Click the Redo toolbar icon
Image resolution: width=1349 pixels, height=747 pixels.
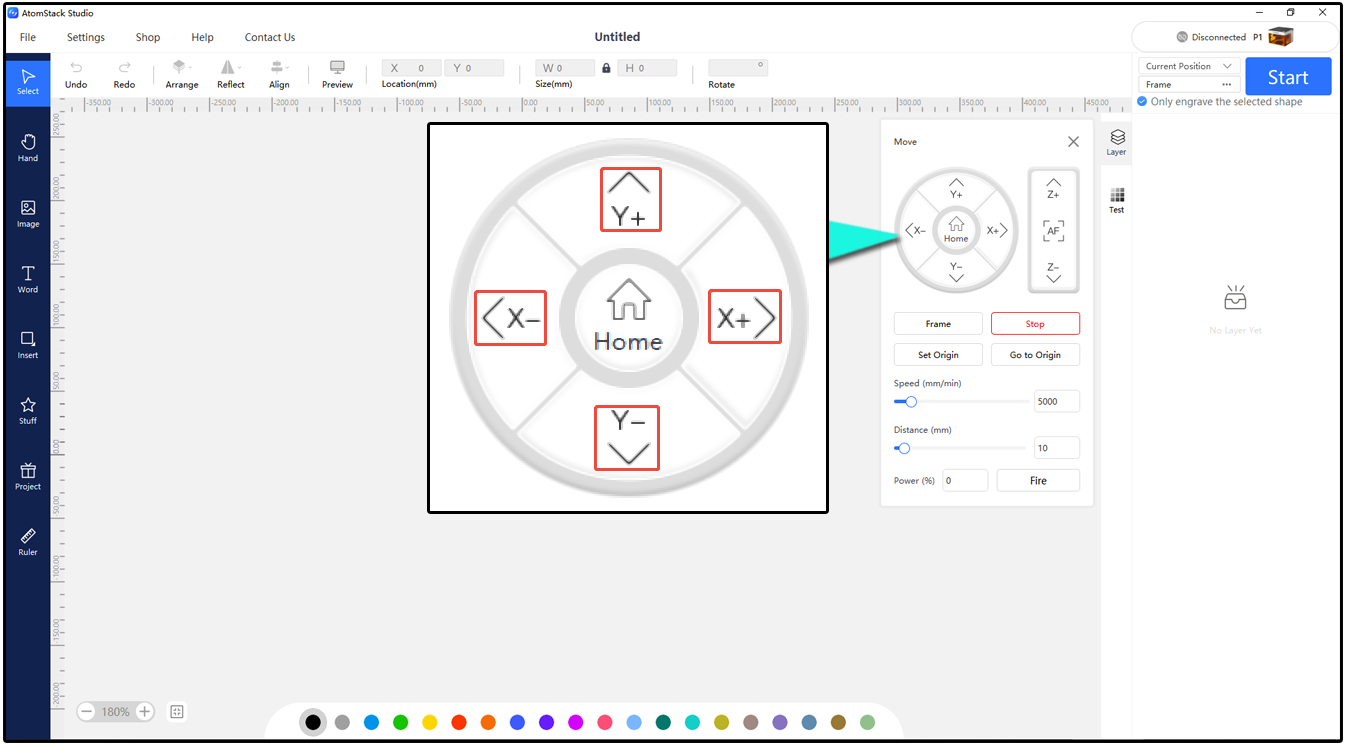click(124, 75)
